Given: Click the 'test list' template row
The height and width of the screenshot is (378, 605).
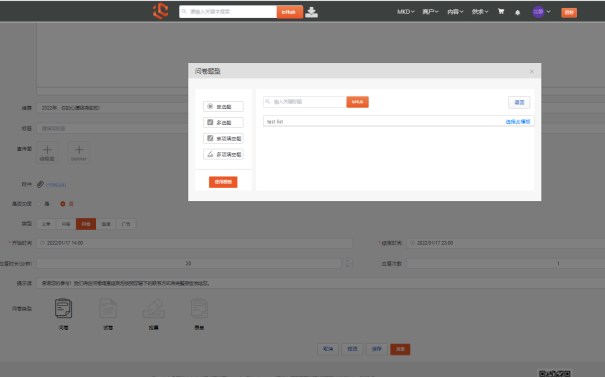Looking at the screenshot, I should pyautogui.click(x=399, y=121).
